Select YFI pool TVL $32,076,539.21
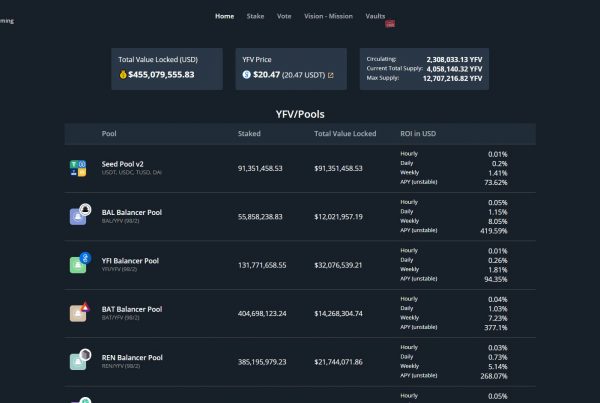Image resolution: width=600 pixels, height=403 pixels. 338,265
